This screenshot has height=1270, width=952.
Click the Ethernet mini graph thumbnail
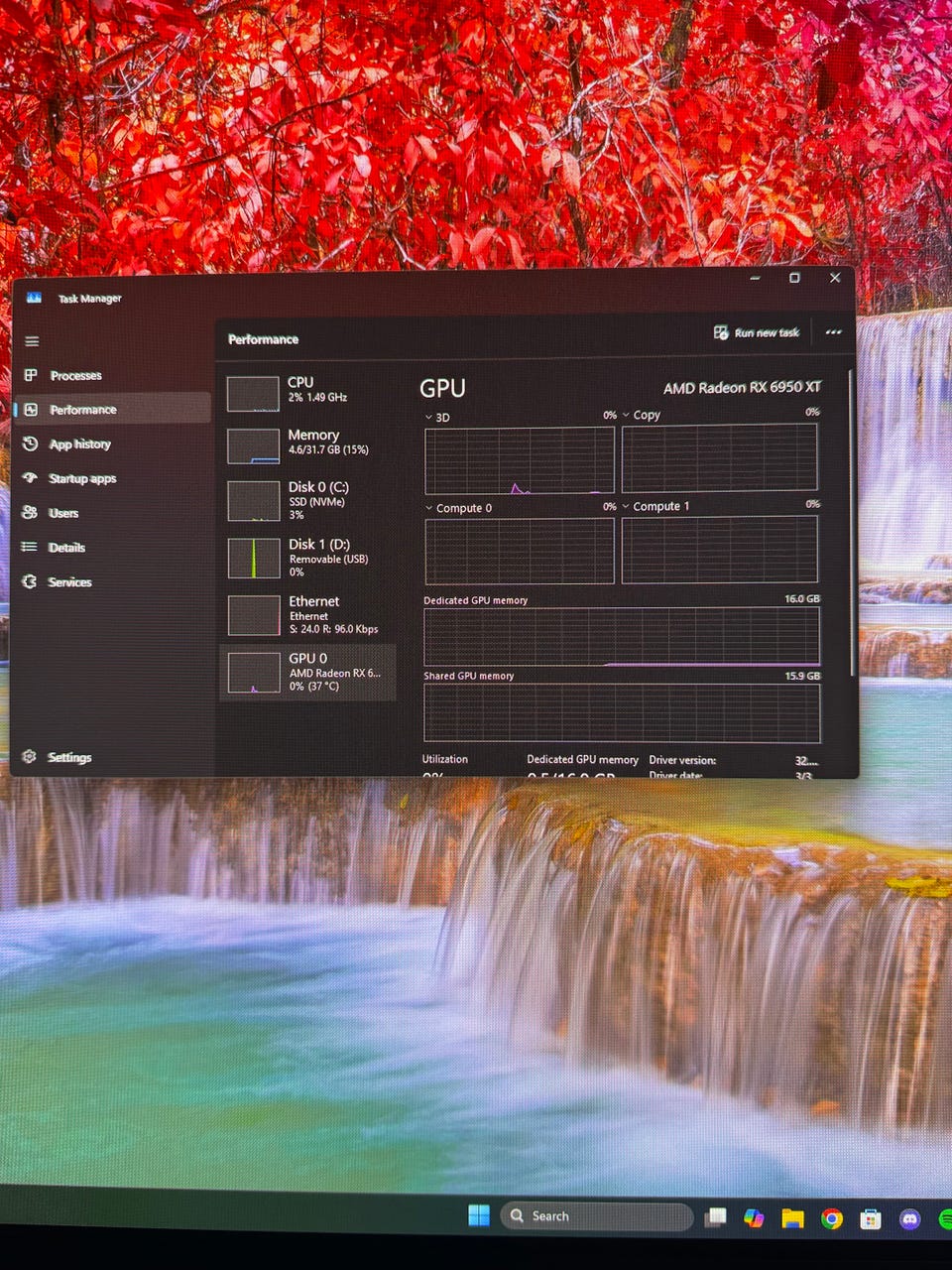coord(254,615)
